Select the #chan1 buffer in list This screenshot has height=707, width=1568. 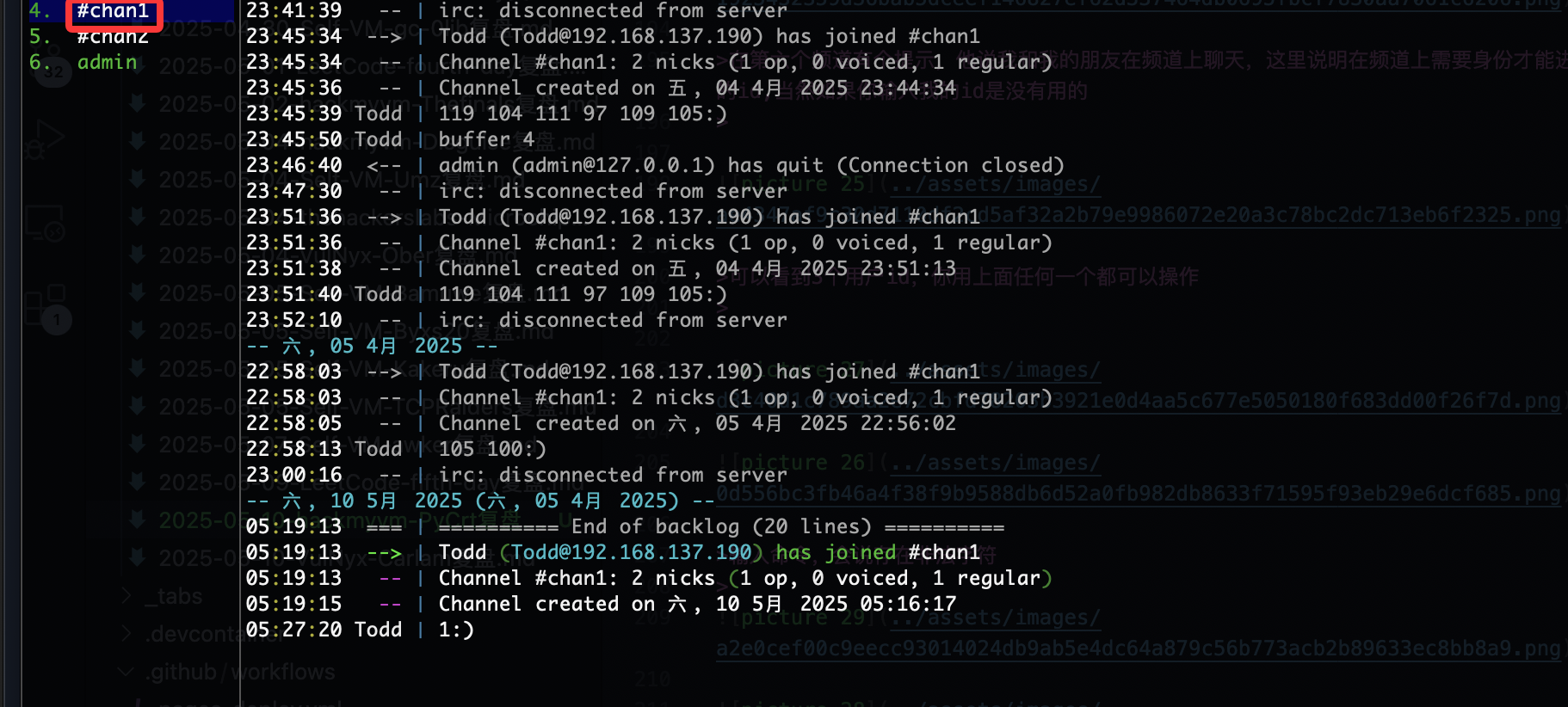click(x=113, y=11)
